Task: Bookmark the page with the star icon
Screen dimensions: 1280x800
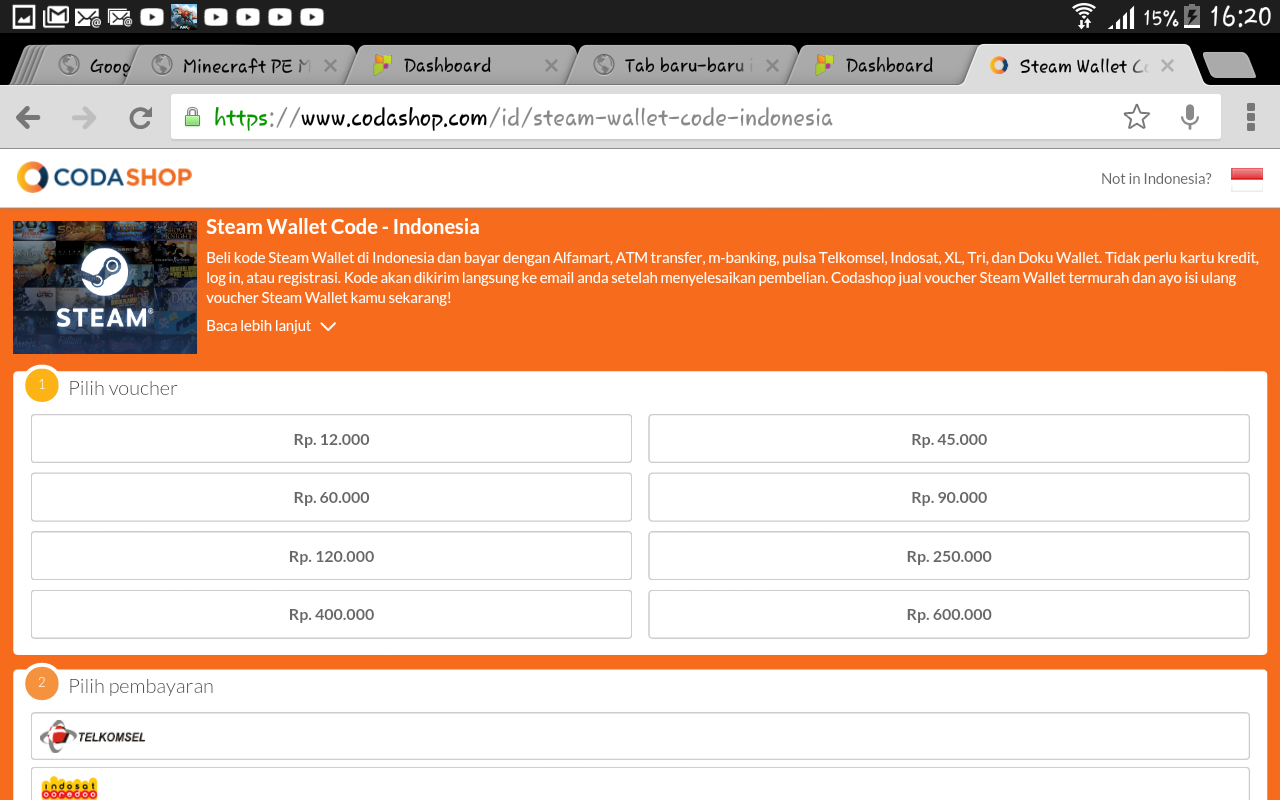Action: [x=1136, y=118]
